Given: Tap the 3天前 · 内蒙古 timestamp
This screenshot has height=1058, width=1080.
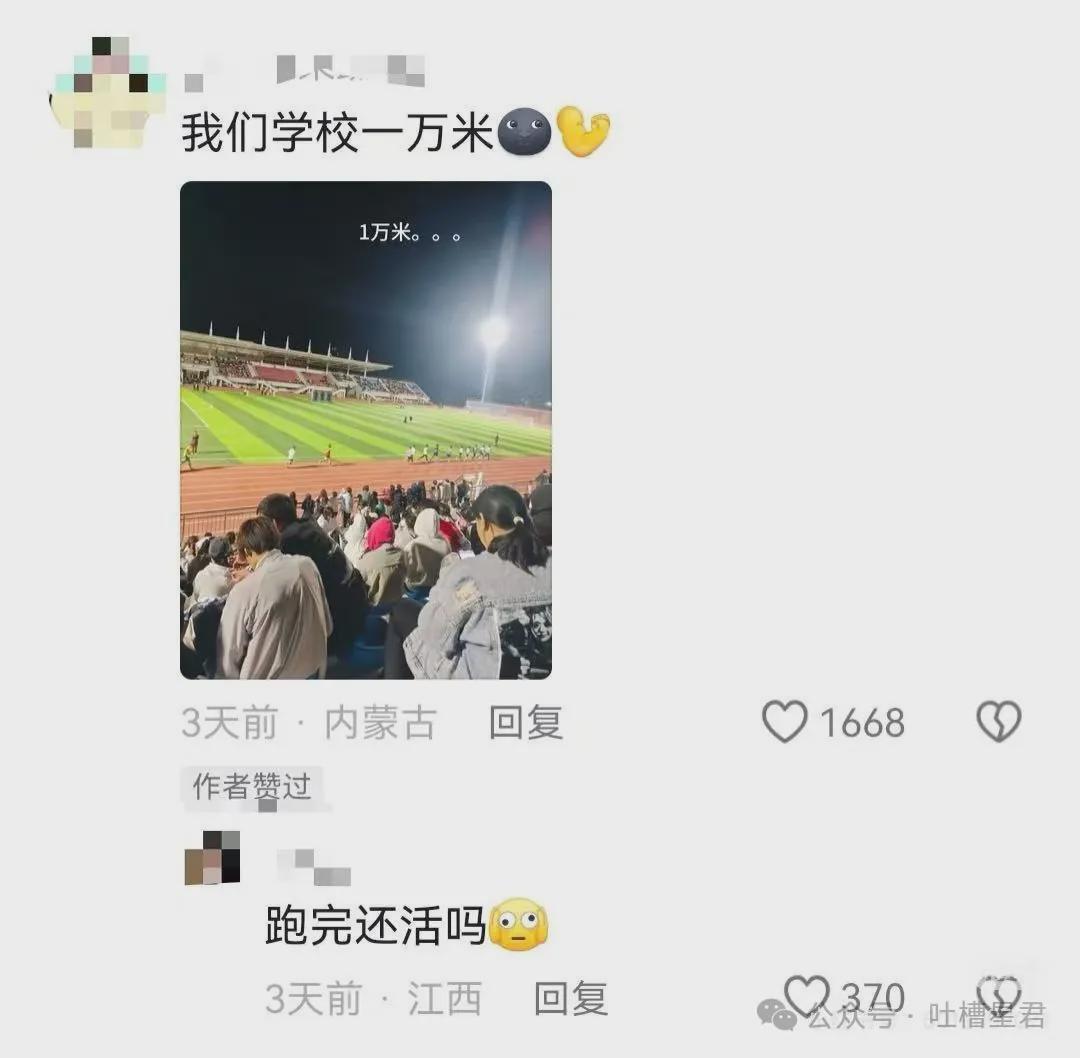Looking at the screenshot, I should tap(309, 723).
